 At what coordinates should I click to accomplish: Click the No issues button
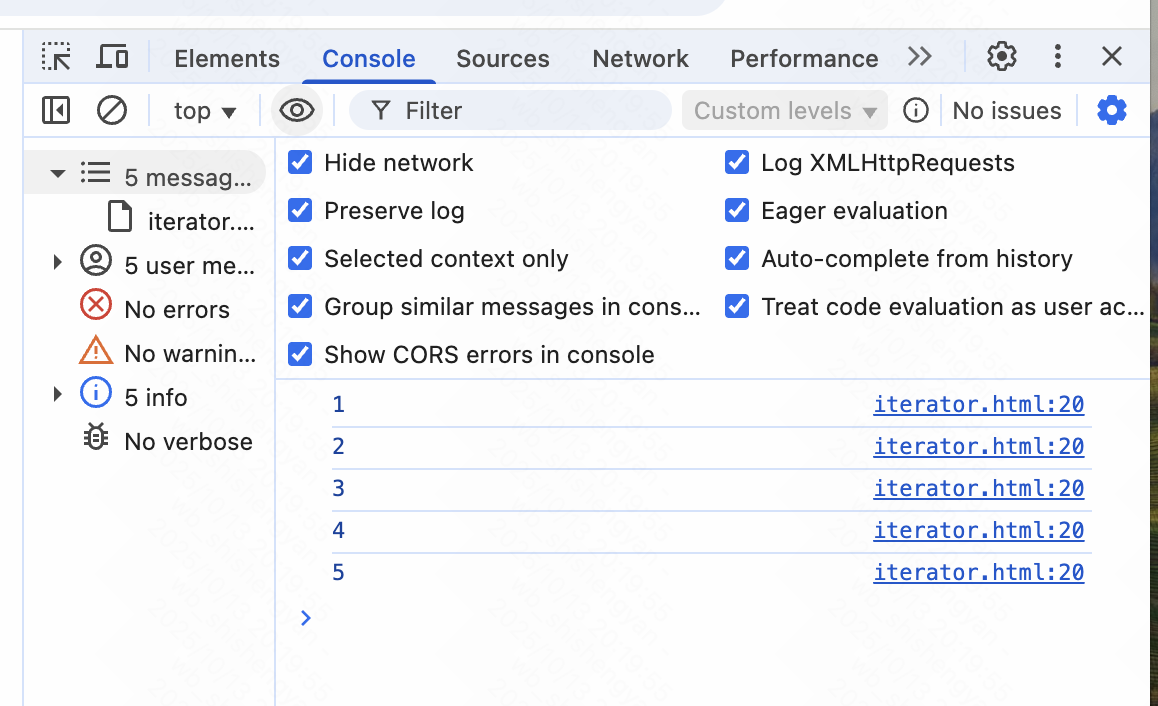[1006, 111]
